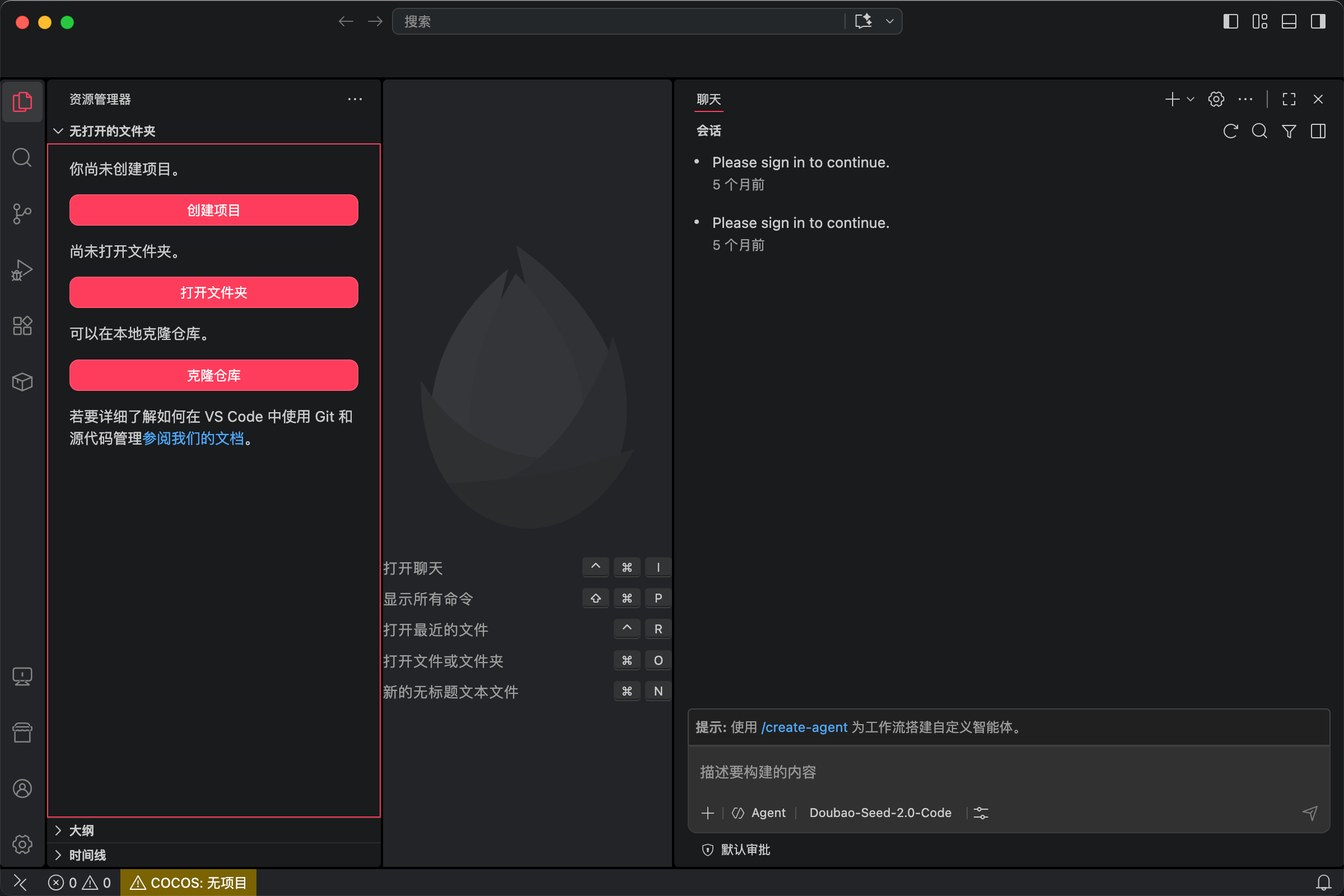Open the 参阅我们的文档 link
This screenshot has width=1344, height=896.
click(x=193, y=438)
